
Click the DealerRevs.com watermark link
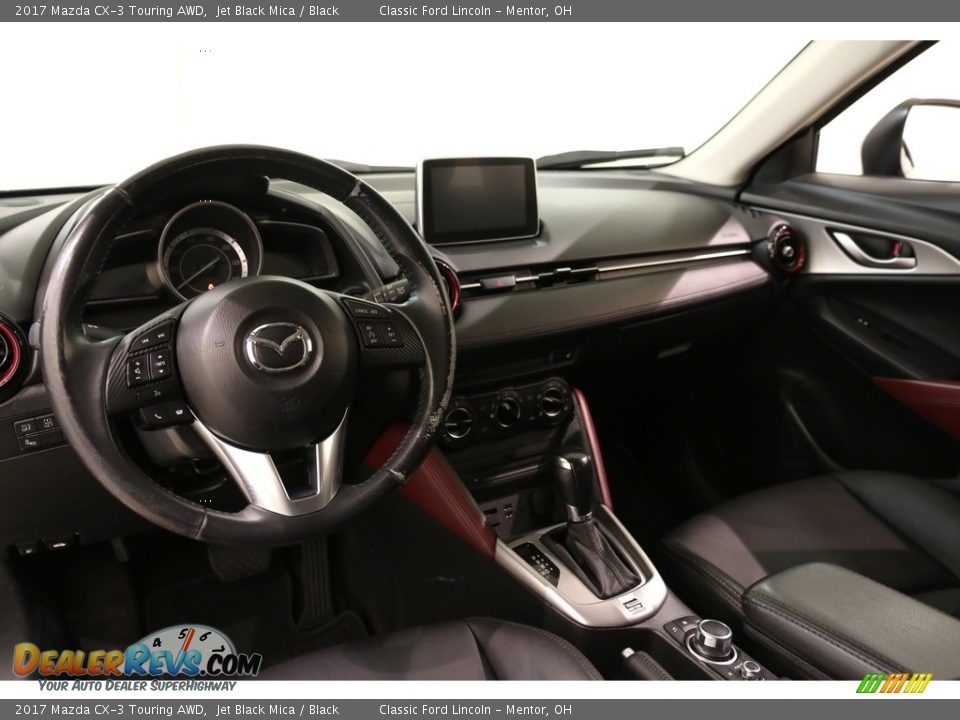click(x=128, y=660)
